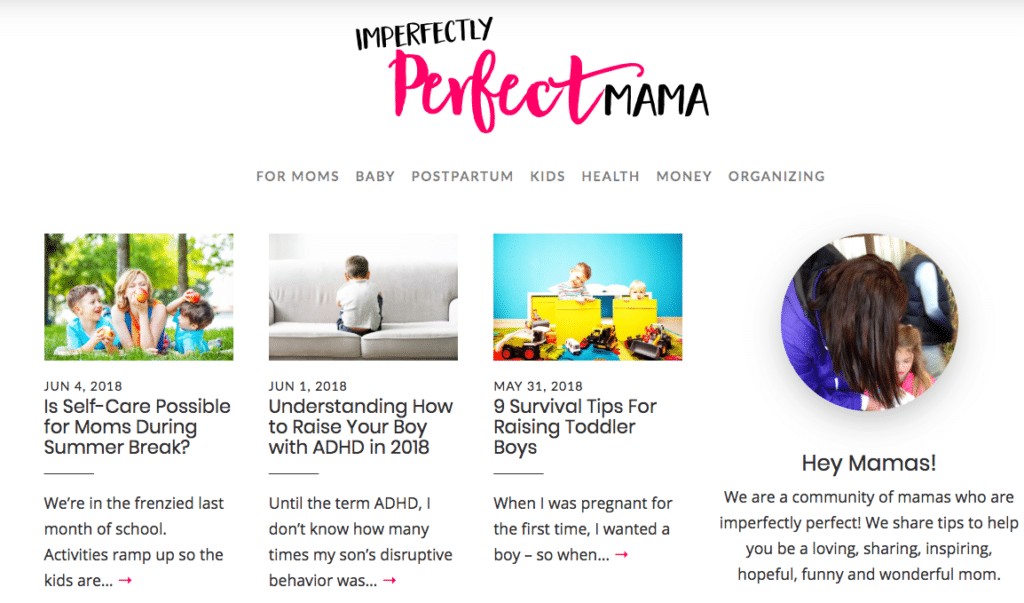1024x603 pixels.
Task: Read 'Understanding How to Raise Your Boy with ADHD'
Action: [x=360, y=426]
